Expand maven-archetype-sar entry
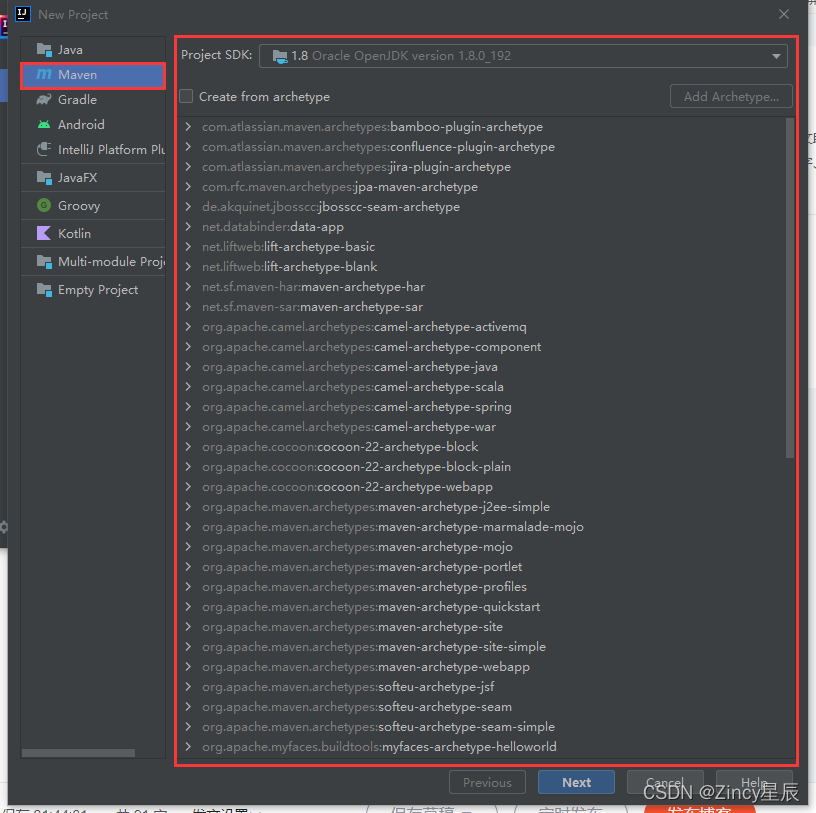Image resolution: width=816 pixels, height=813 pixels. 188,307
